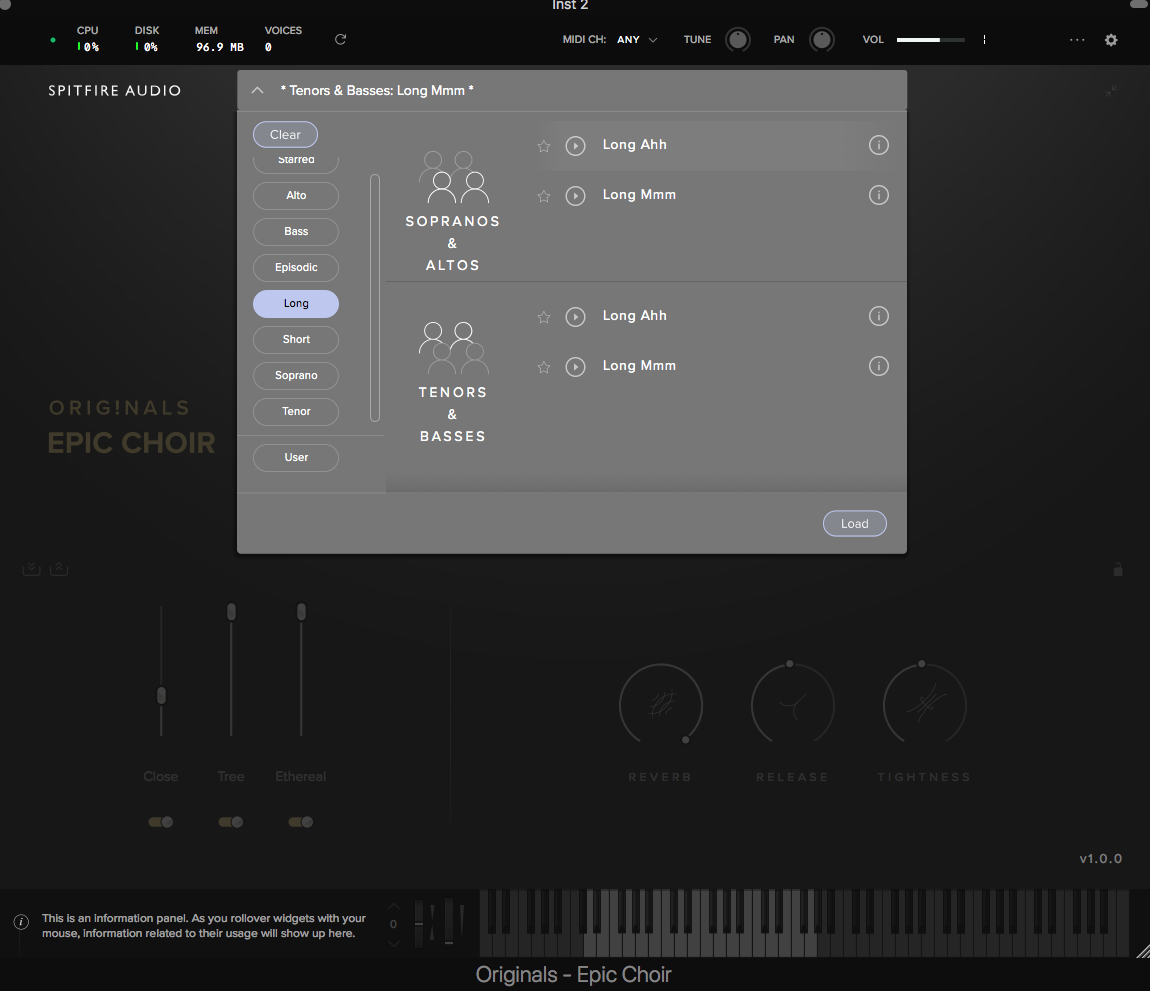The height and width of the screenshot is (991, 1150).
Task: Open info for the Sopranos Long Ahh preset
Action: point(879,145)
